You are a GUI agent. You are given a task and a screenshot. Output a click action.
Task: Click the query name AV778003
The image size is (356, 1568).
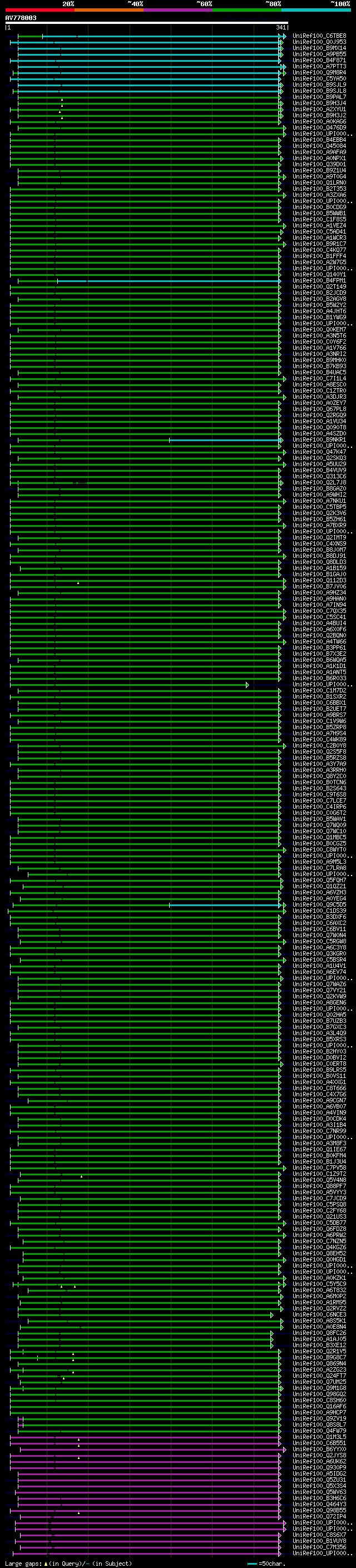[21, 18]
